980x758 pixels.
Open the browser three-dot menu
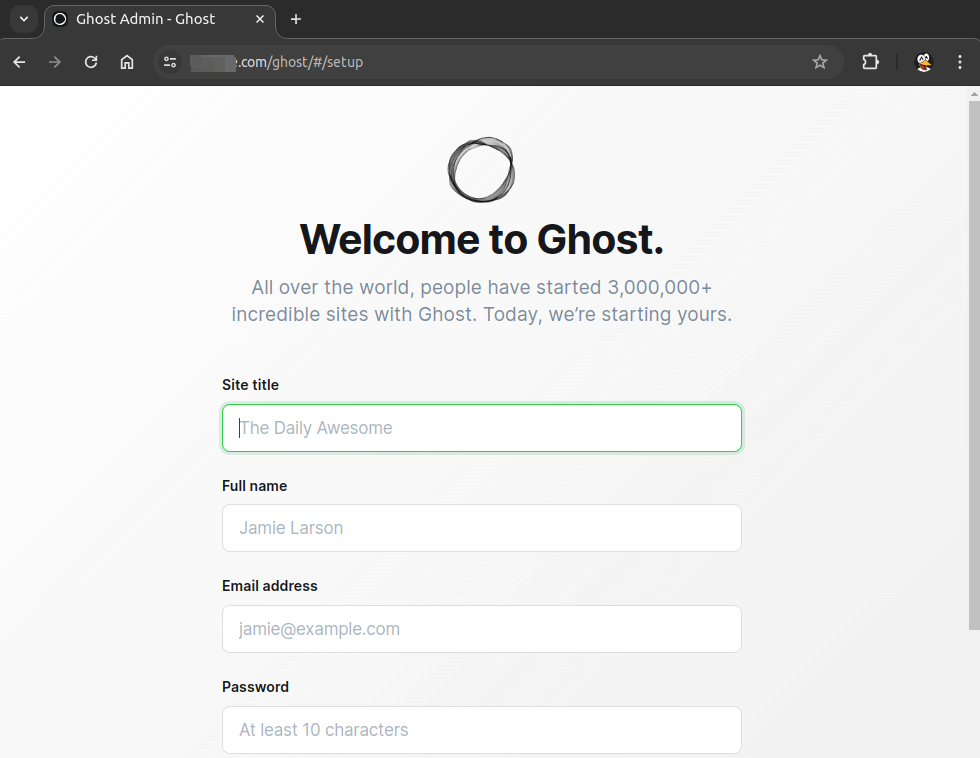click(960, 62)
